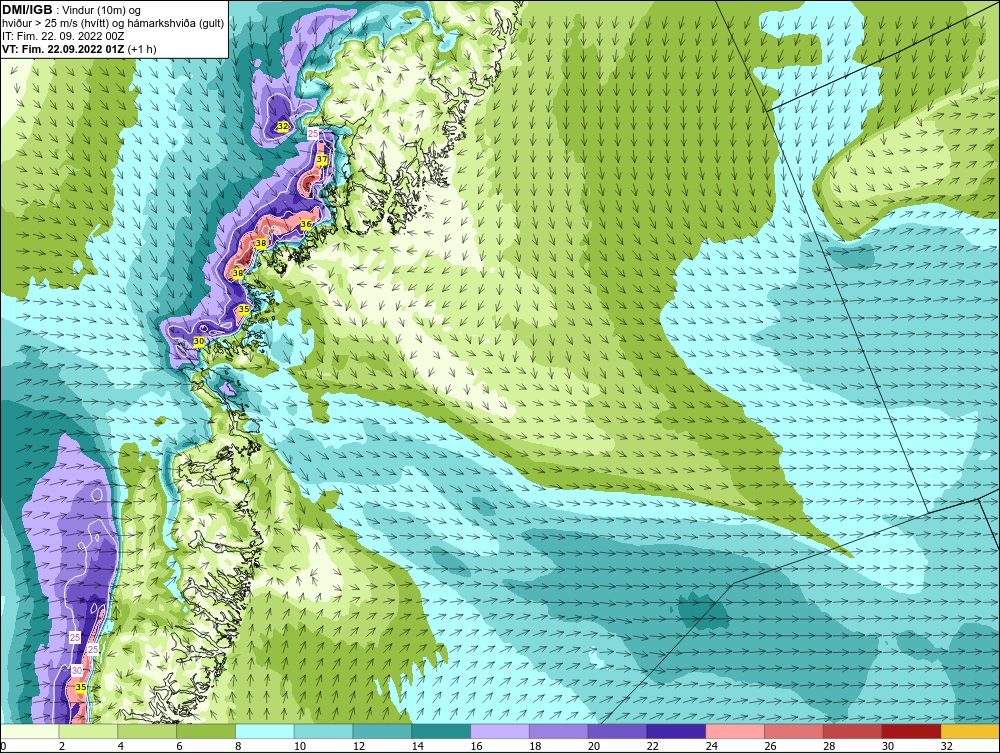The image size is (1000, 753).
Task: Click the legend scale number 8
Action: click(238, 746)
